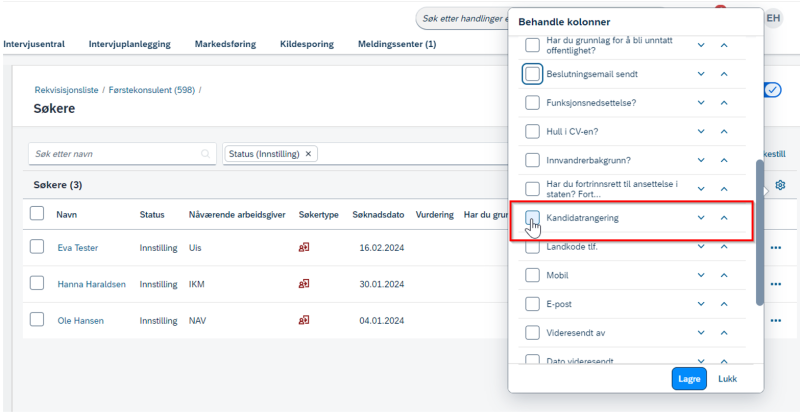The height and width of the screenshot is (418, 800).
Task: Open more actions for Eva Tester row
Action: [776, 248]
